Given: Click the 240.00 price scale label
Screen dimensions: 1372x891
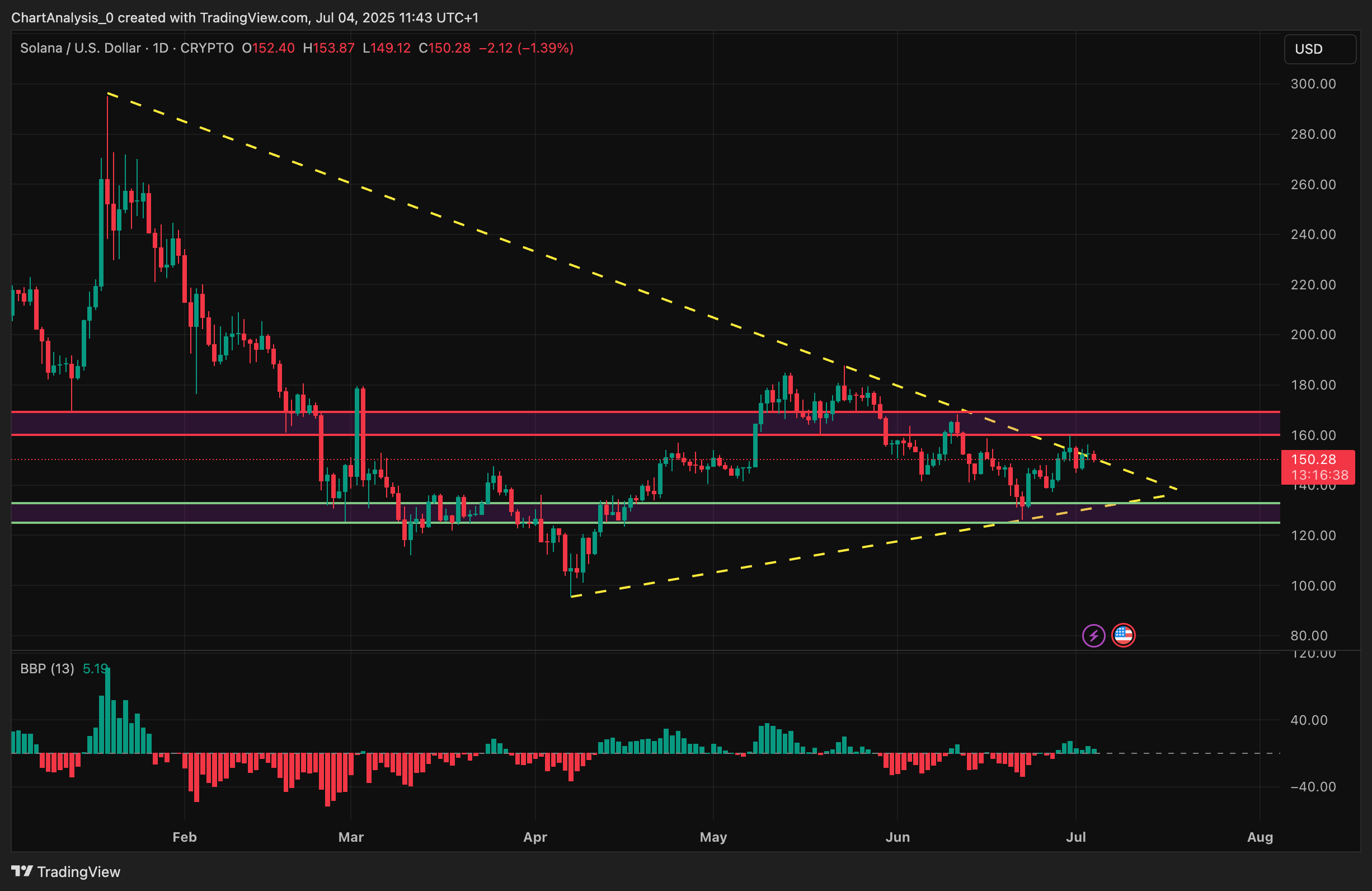Looking at the screenshot, I should point(1313,234).
